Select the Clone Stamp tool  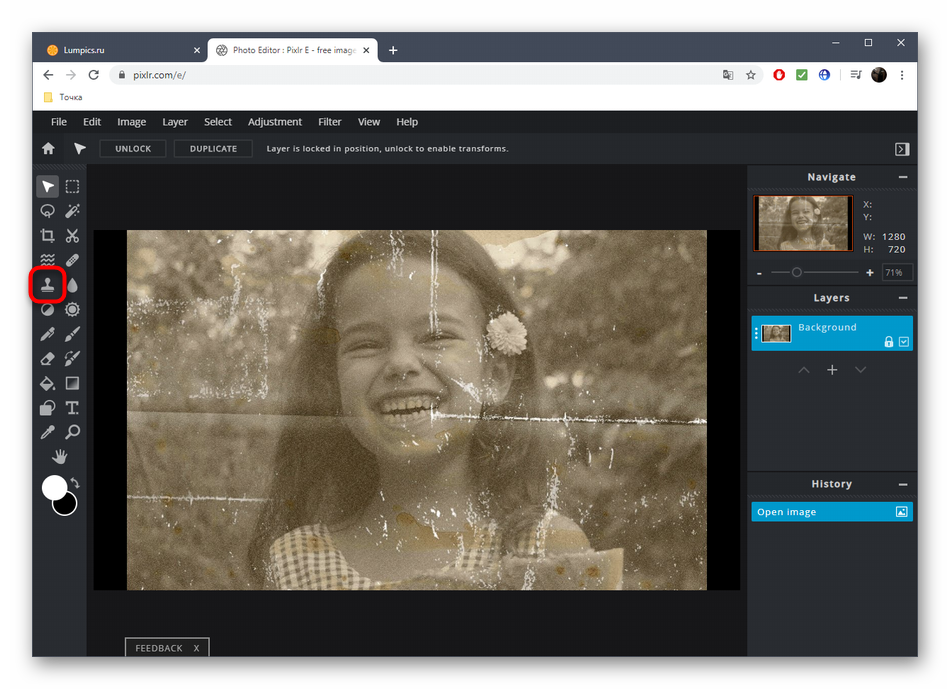tap(47, 285)
